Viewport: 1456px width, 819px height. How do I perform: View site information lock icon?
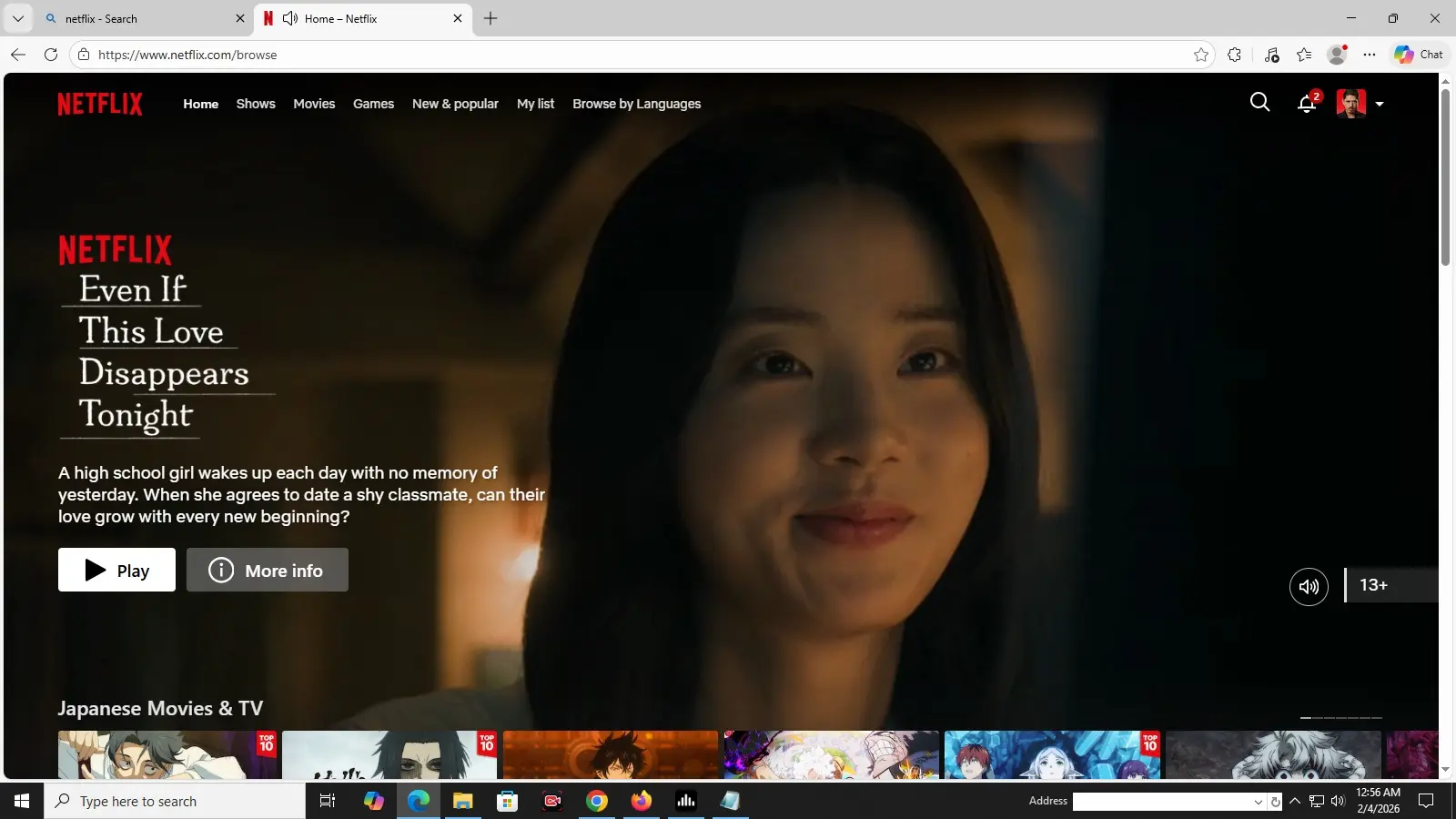pyautogui.click(x=84, y=55)
